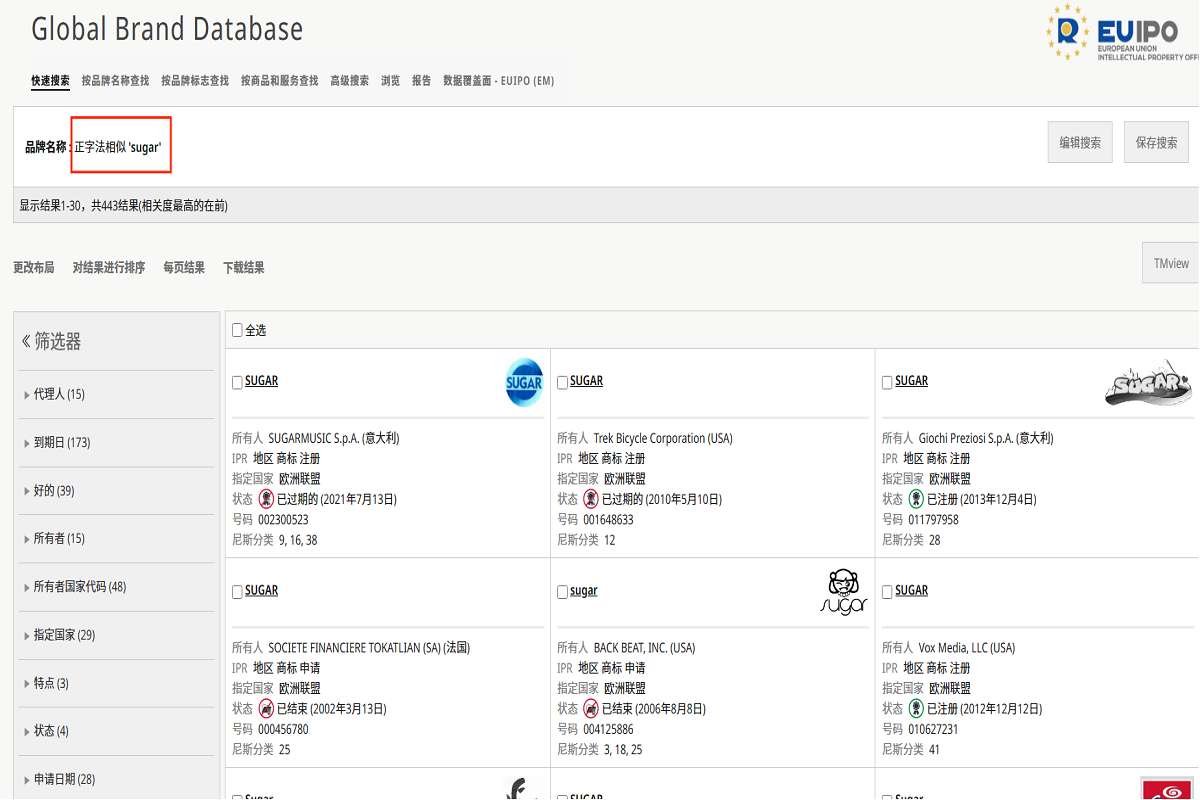Open the 每页结果 option

[x=184, y=267]
